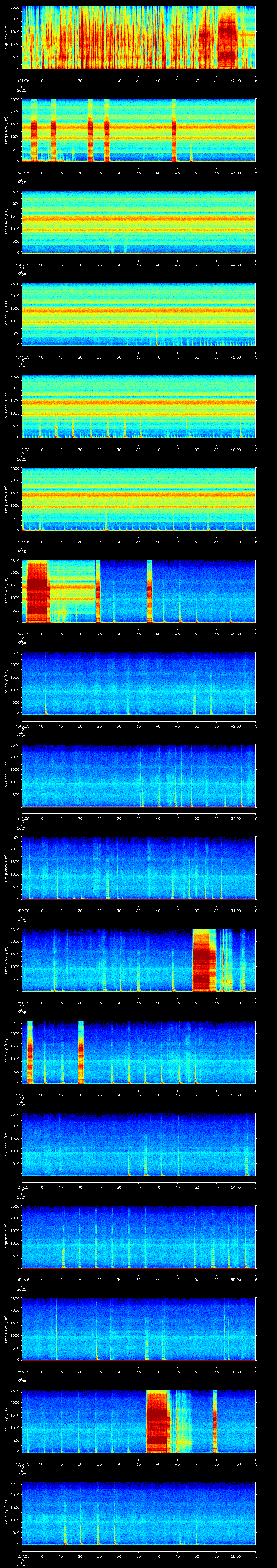Click the '47:00' time axis label
The width and height of the screenshot is (277, 1568).
tap(236, 542)
